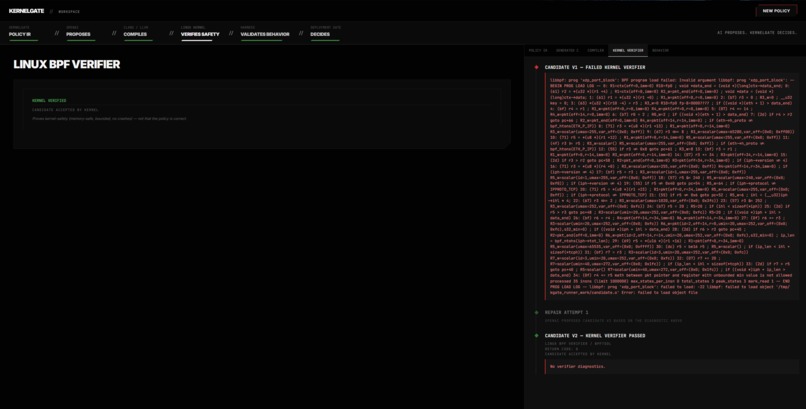Click the 'AI proposes. KernelGate decides.' tagline
The height and width of the screenshot is (409, 806).
tap(757, 32)
